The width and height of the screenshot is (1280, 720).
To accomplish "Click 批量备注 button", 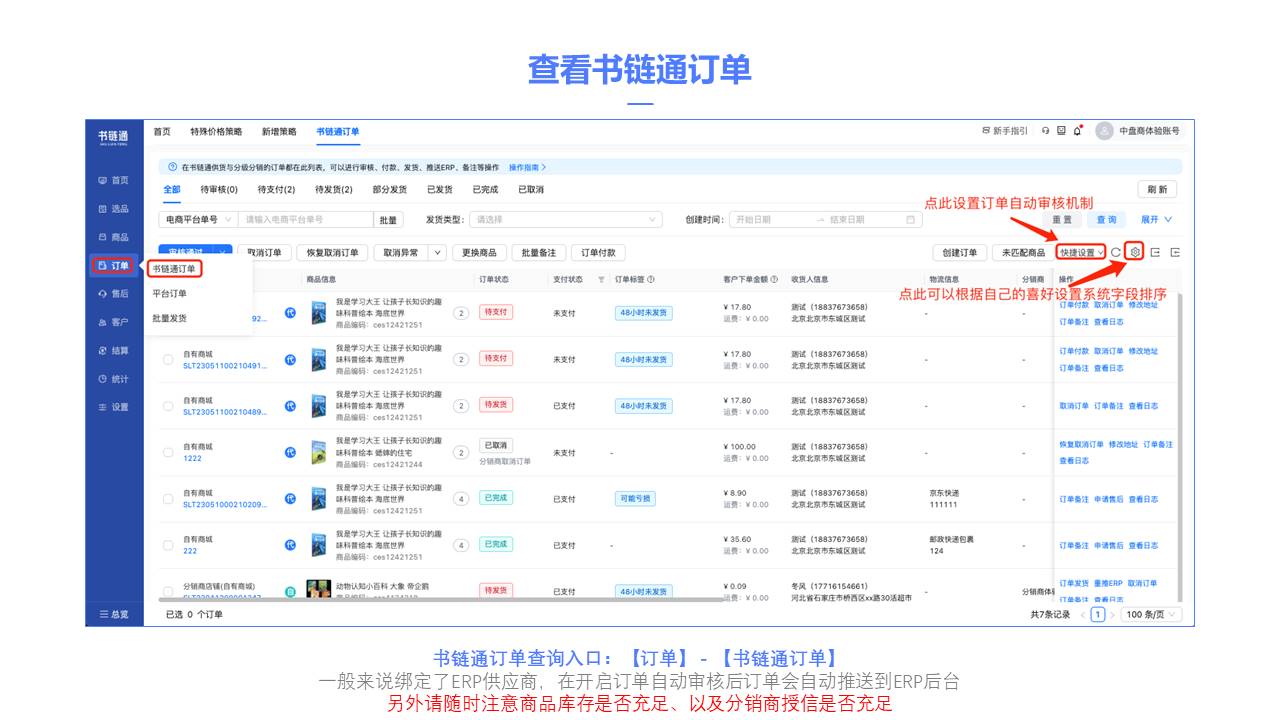I will click(x=540, y=253).
